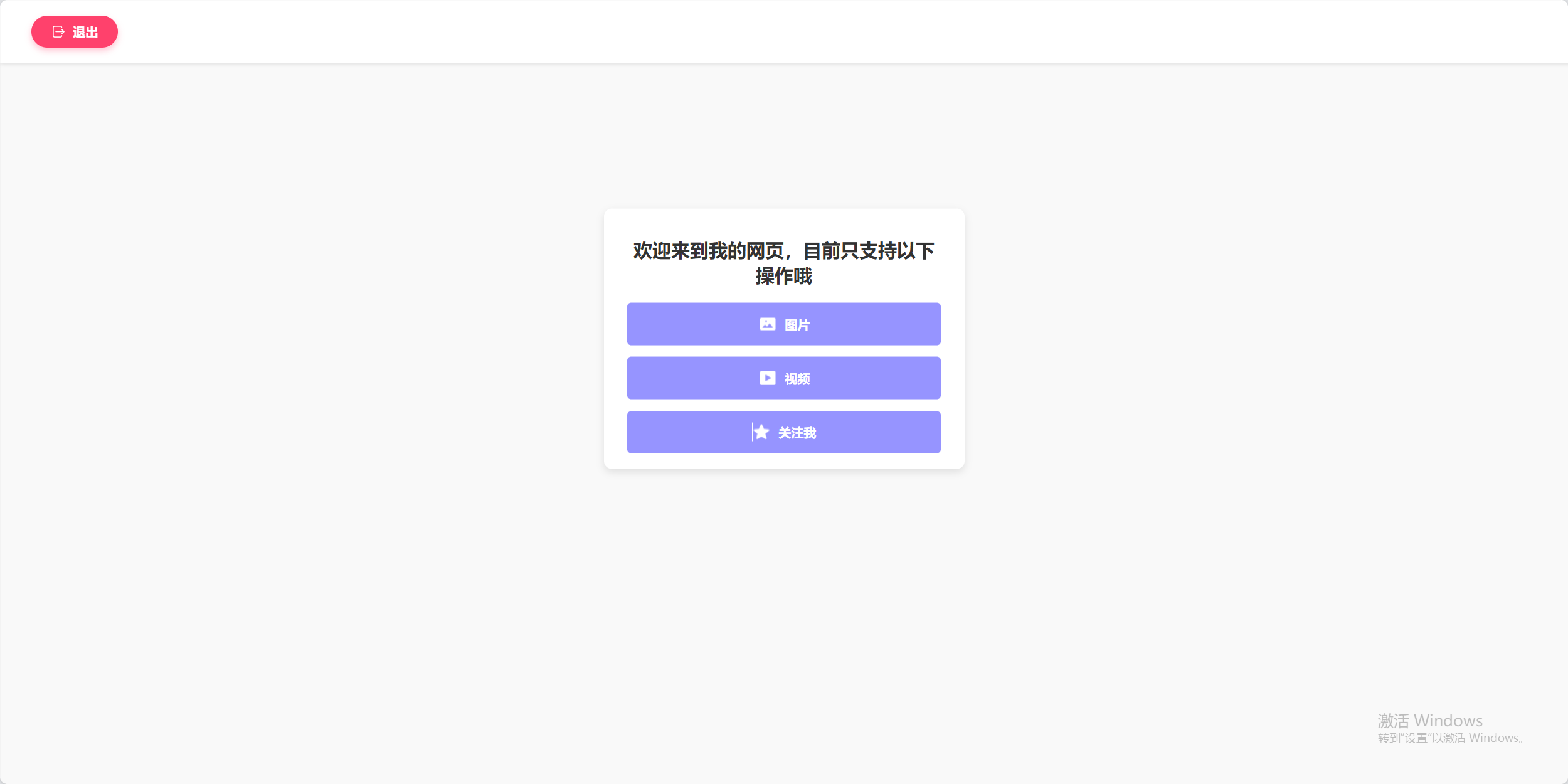Screen dimensions: 1568x784
Task: Click the 图片 text label
Action: [x=797, y=325]
